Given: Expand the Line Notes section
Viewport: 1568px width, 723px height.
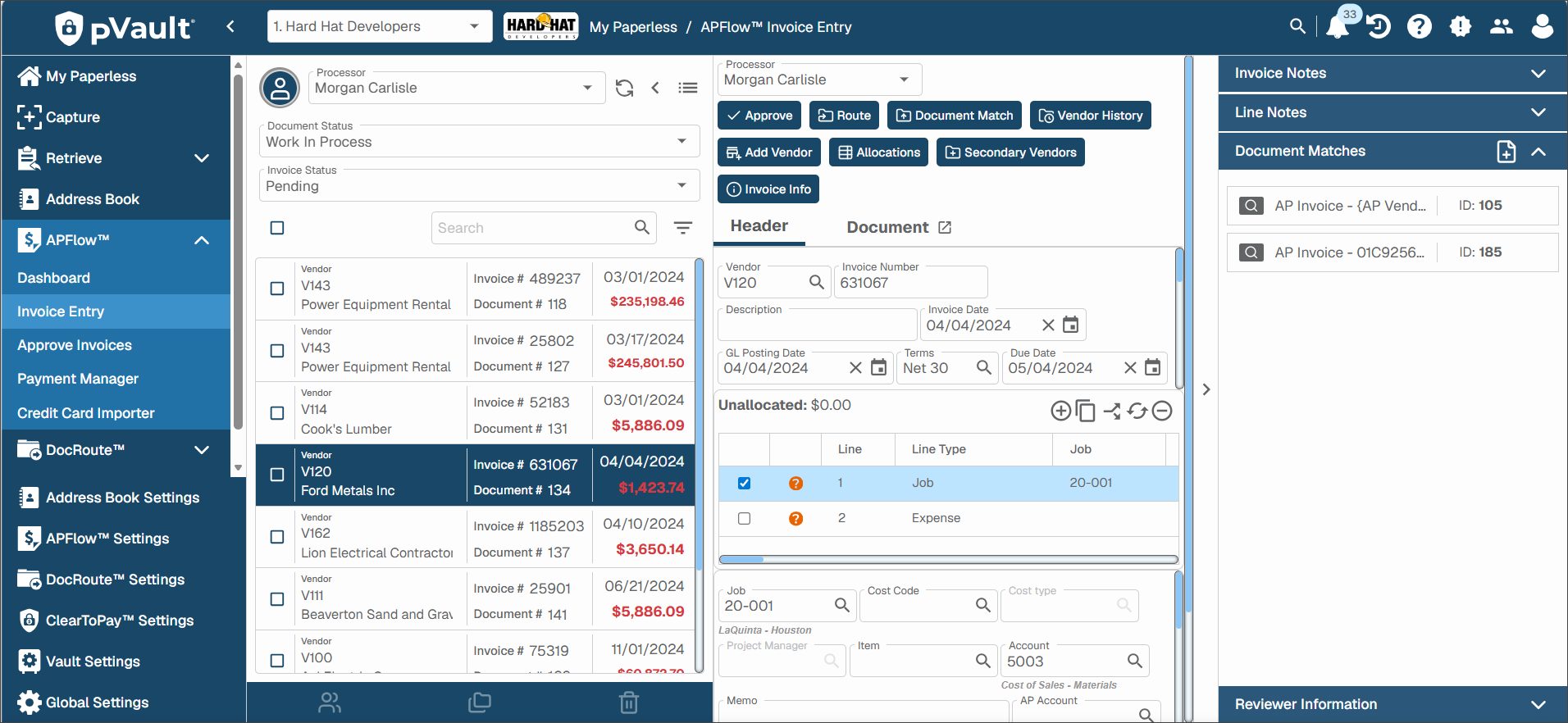Looking at the screenshot, I should point(1393,112).
